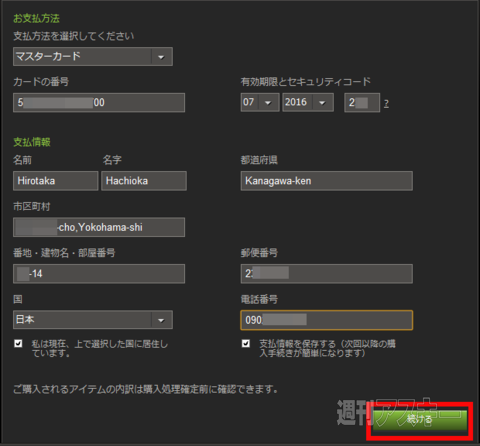Click the phone number field starting with 090

327,320
